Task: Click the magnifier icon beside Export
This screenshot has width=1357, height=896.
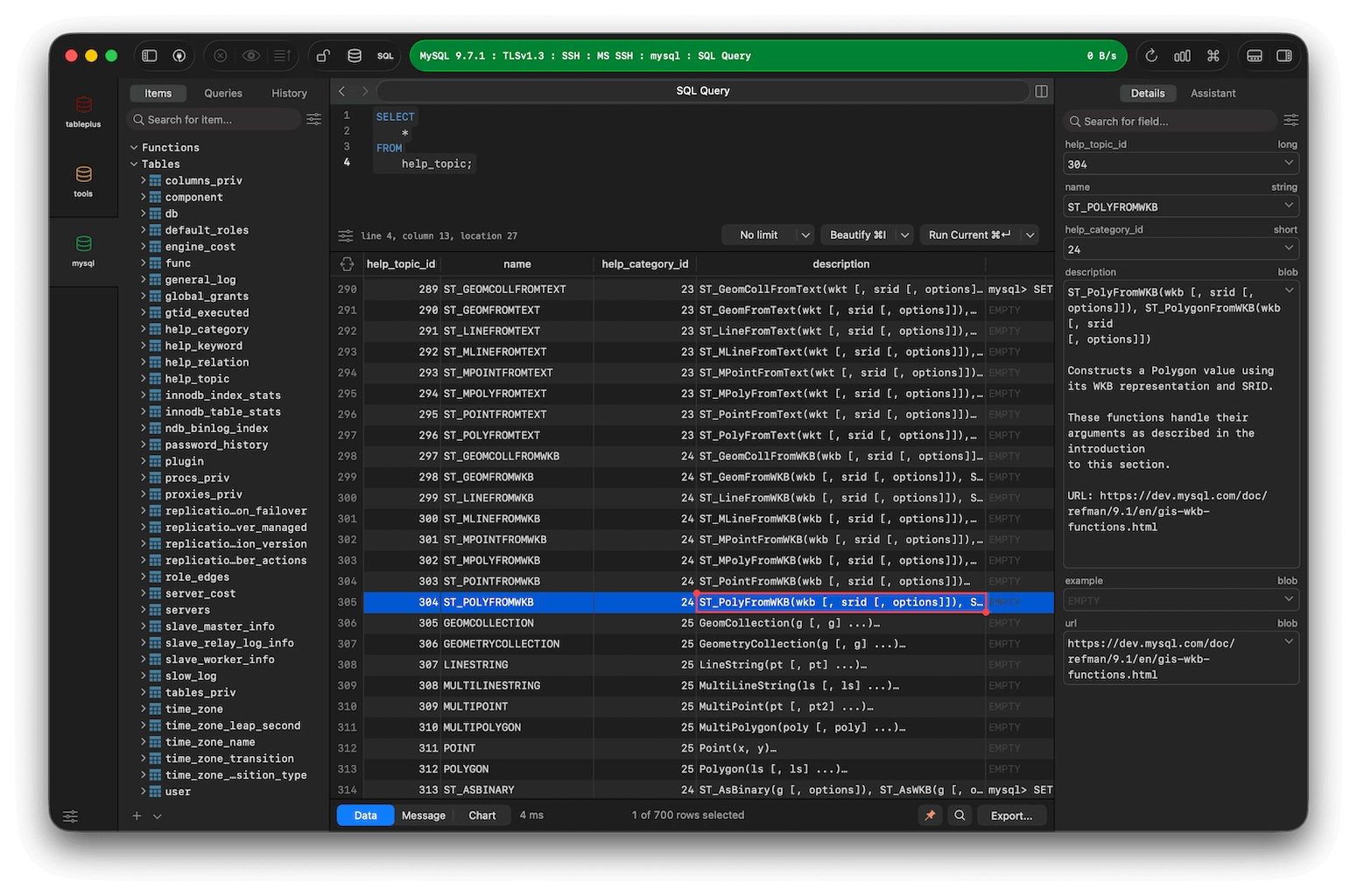Action: click(960, 815)
